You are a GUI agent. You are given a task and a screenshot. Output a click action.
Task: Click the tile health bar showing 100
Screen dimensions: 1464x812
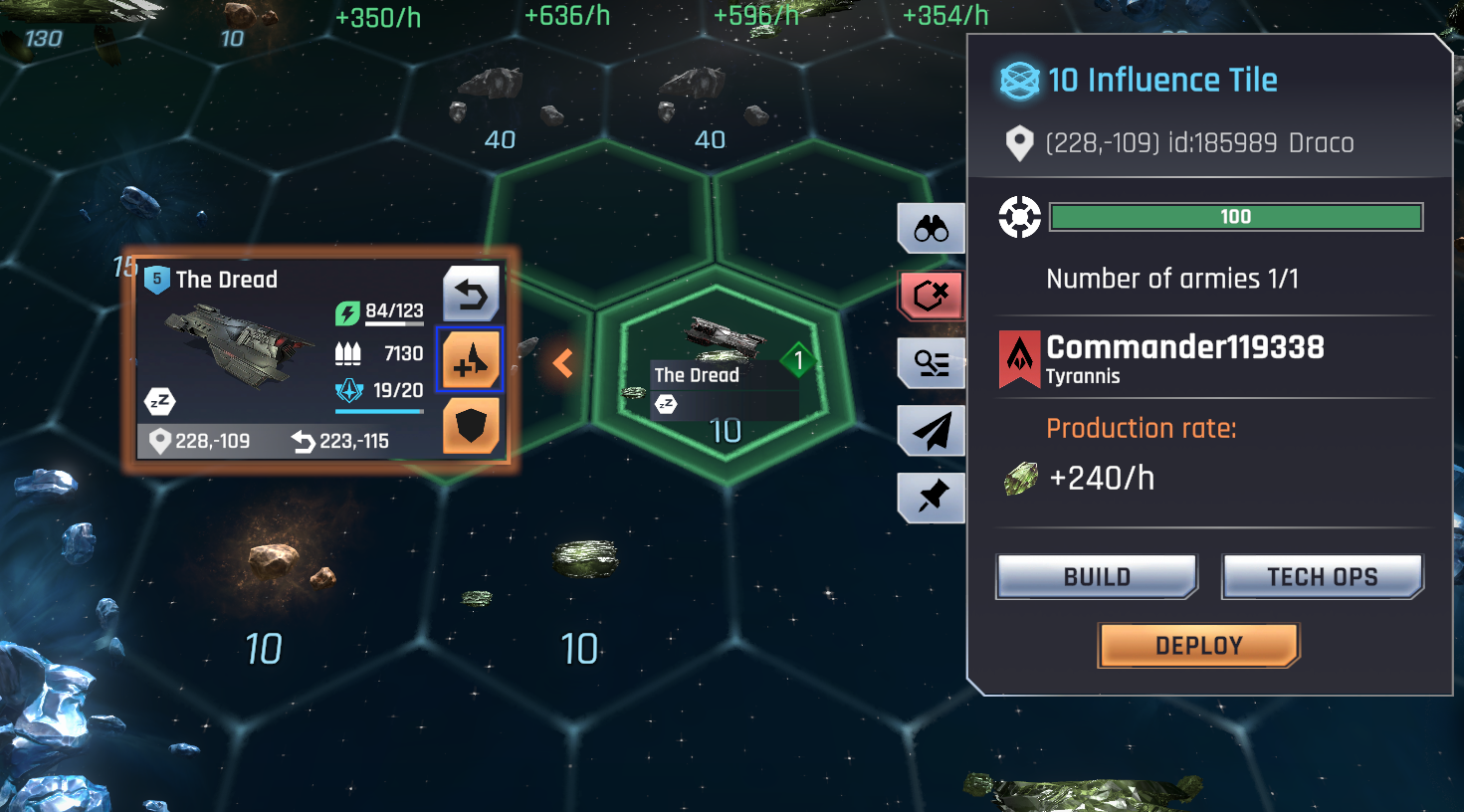click(1236, 217)
